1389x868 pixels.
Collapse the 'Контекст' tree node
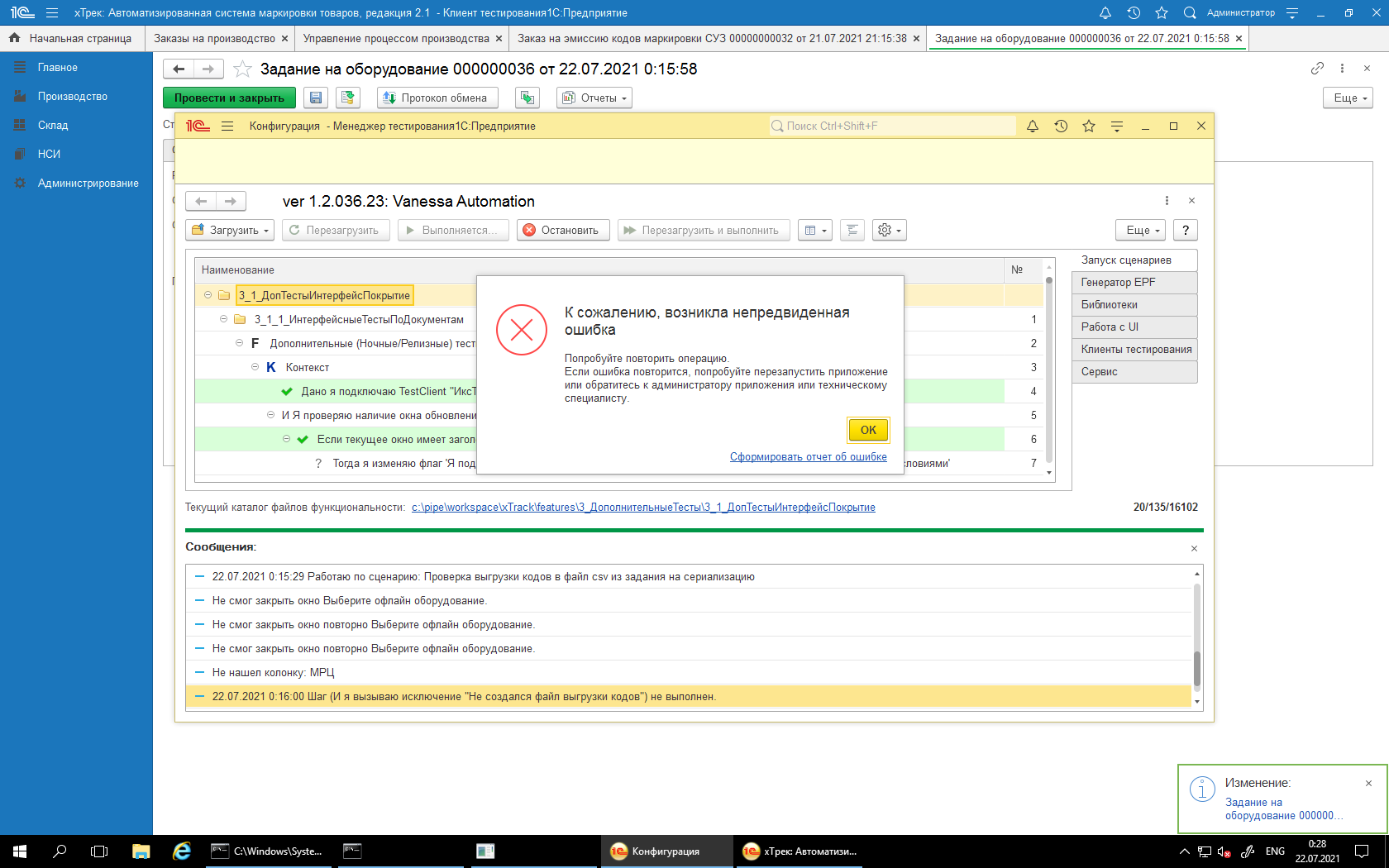(255, 367)
